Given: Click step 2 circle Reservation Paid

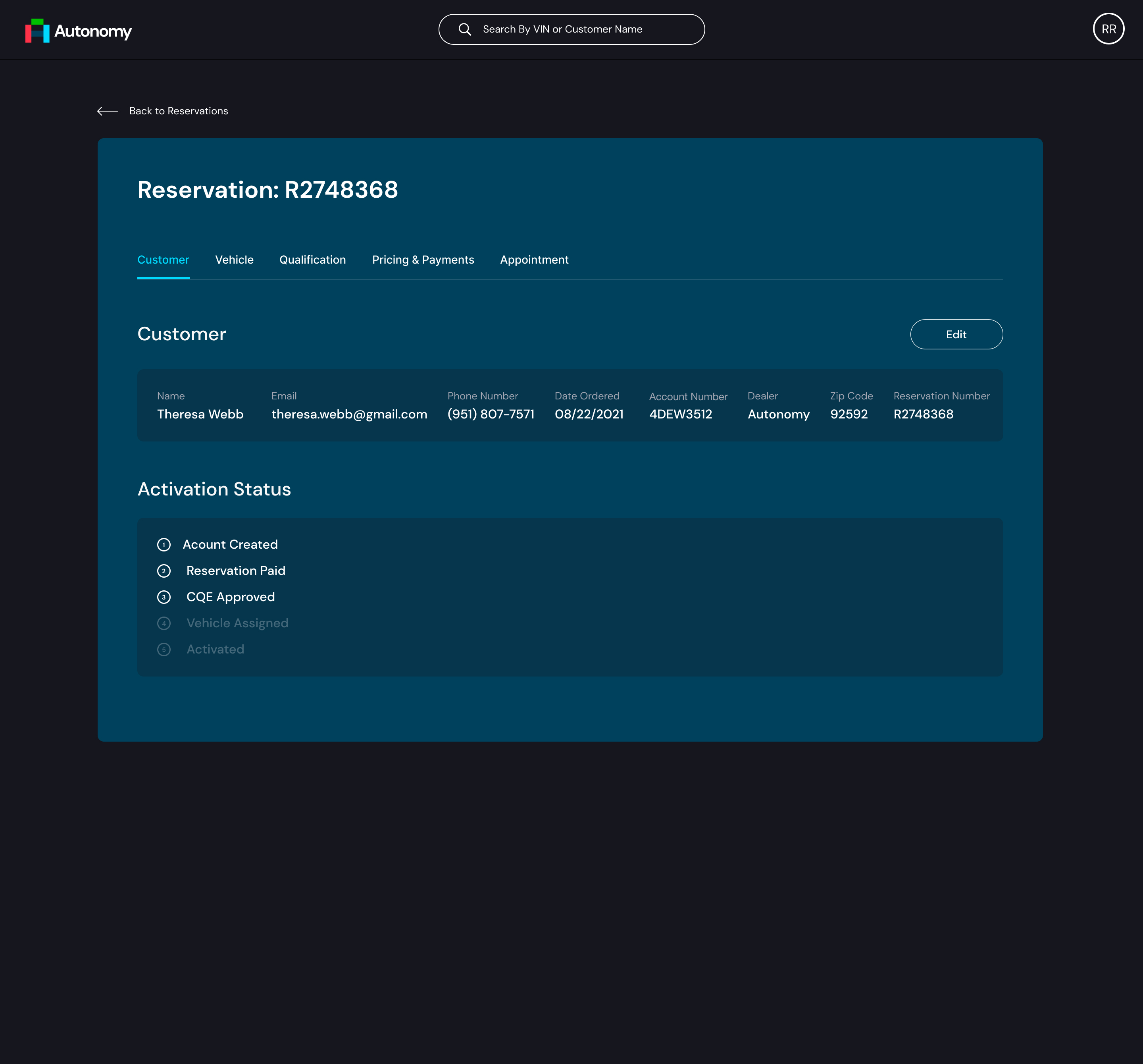Looking at the screenshot, I should (164, 571).
